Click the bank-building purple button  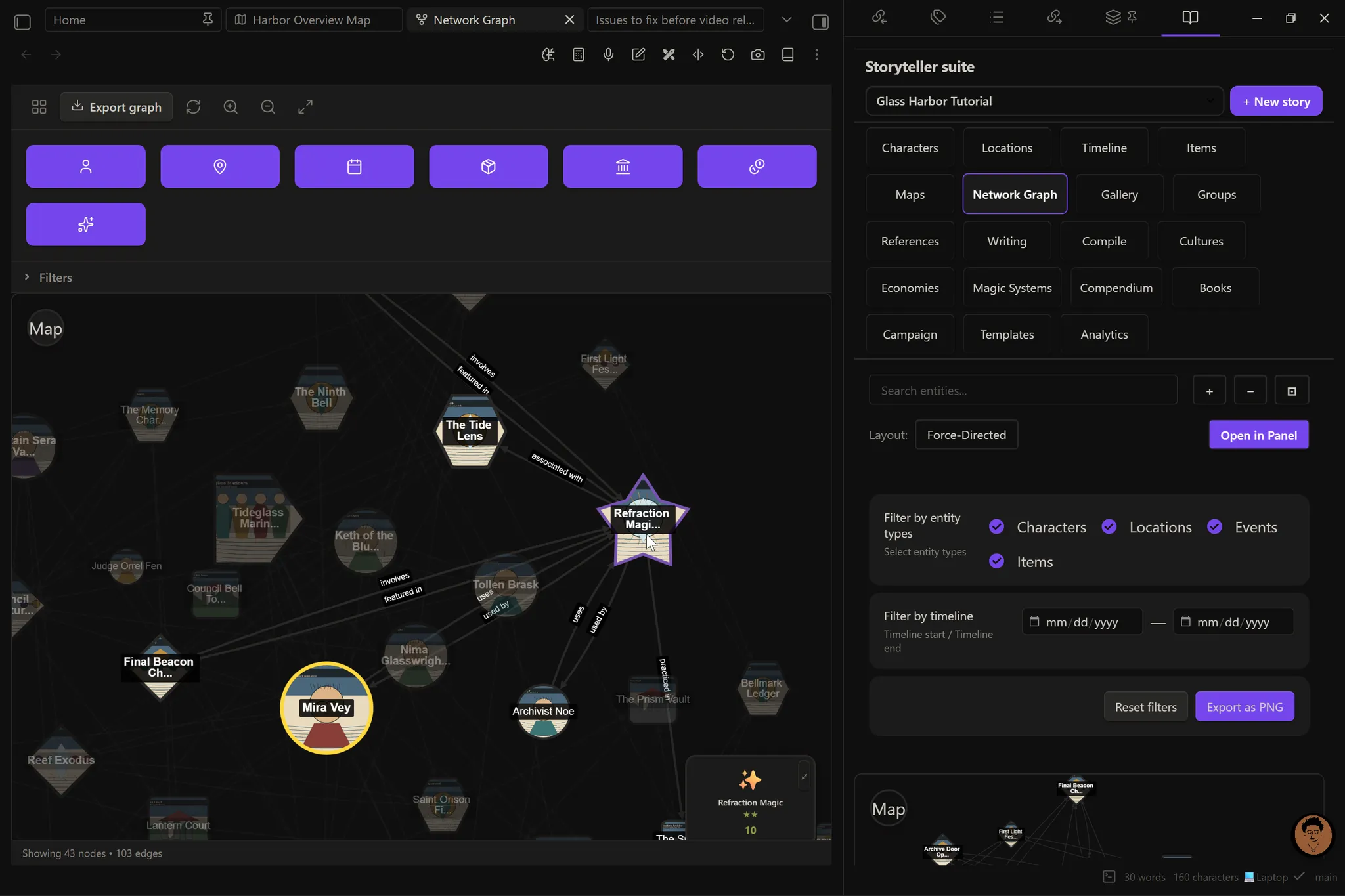tap(623, 167)
